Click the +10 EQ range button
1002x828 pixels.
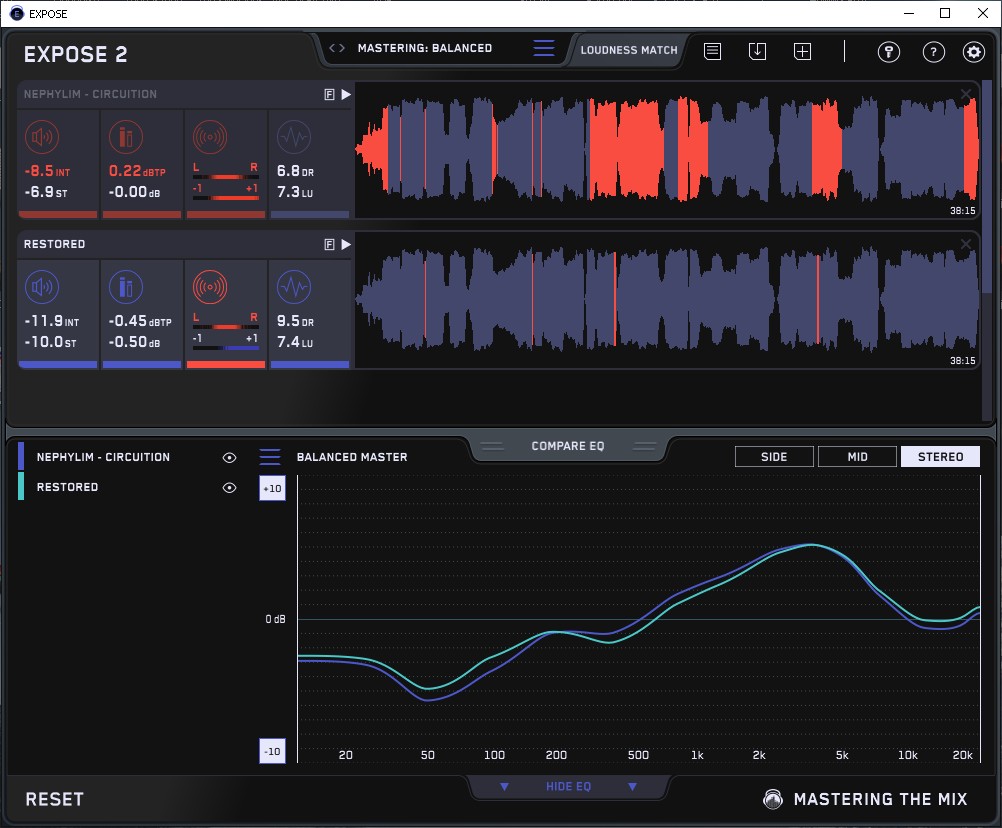(x=272, y=488)
